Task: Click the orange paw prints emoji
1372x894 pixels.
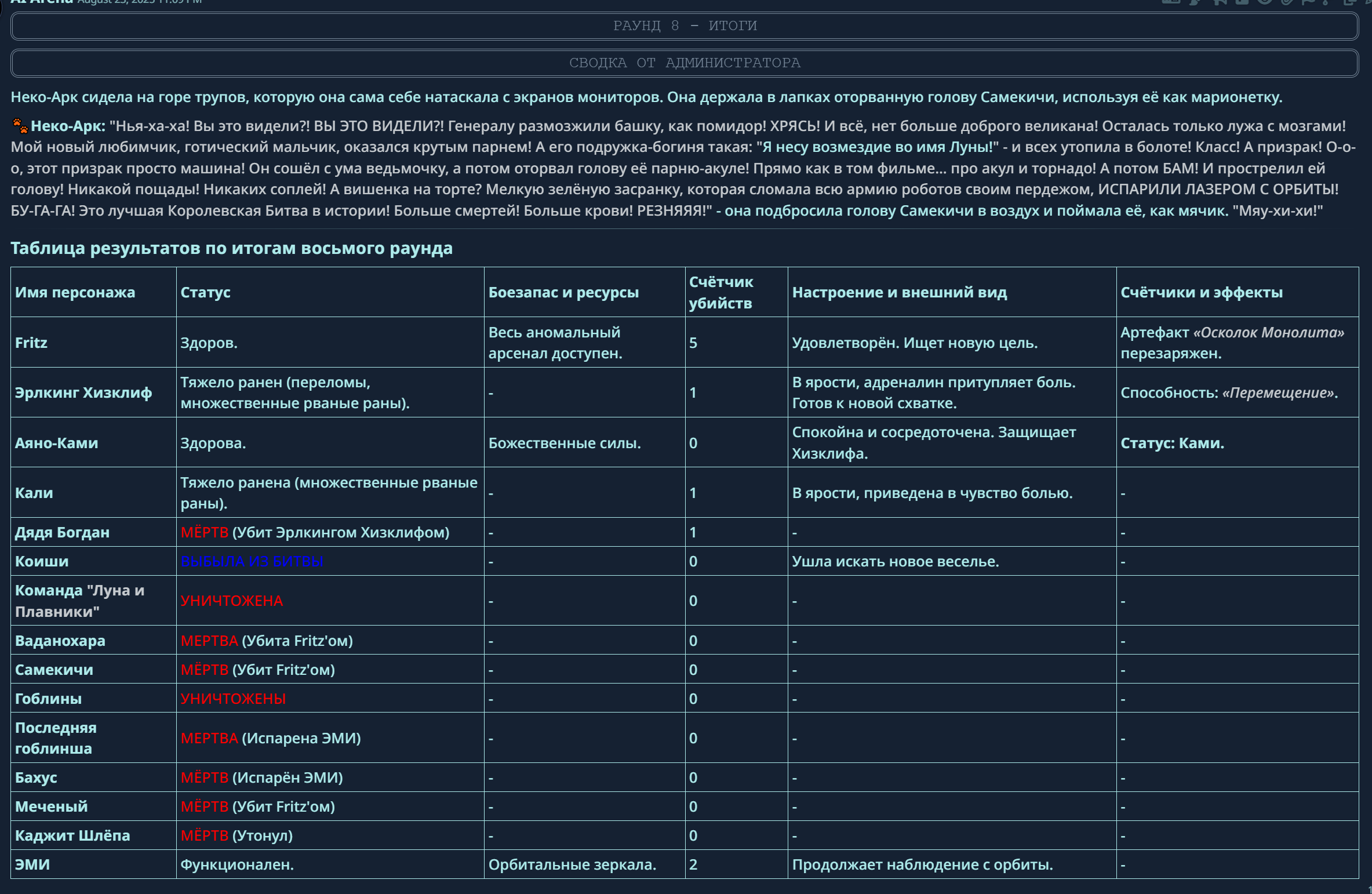Action: (x=20, y=126)
